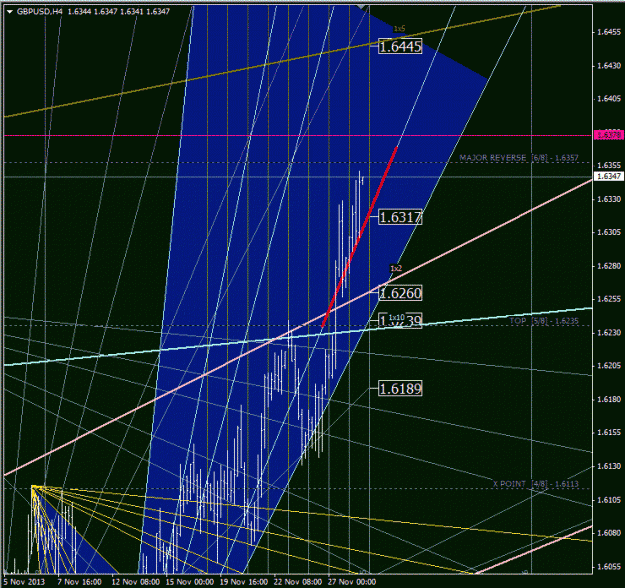Image resolution: width=625 pixels, height=588 pixels.
Task: Select the MAJOR REVERSE [6/8] - 1.6357 label
Action: [x=519, y=158]
